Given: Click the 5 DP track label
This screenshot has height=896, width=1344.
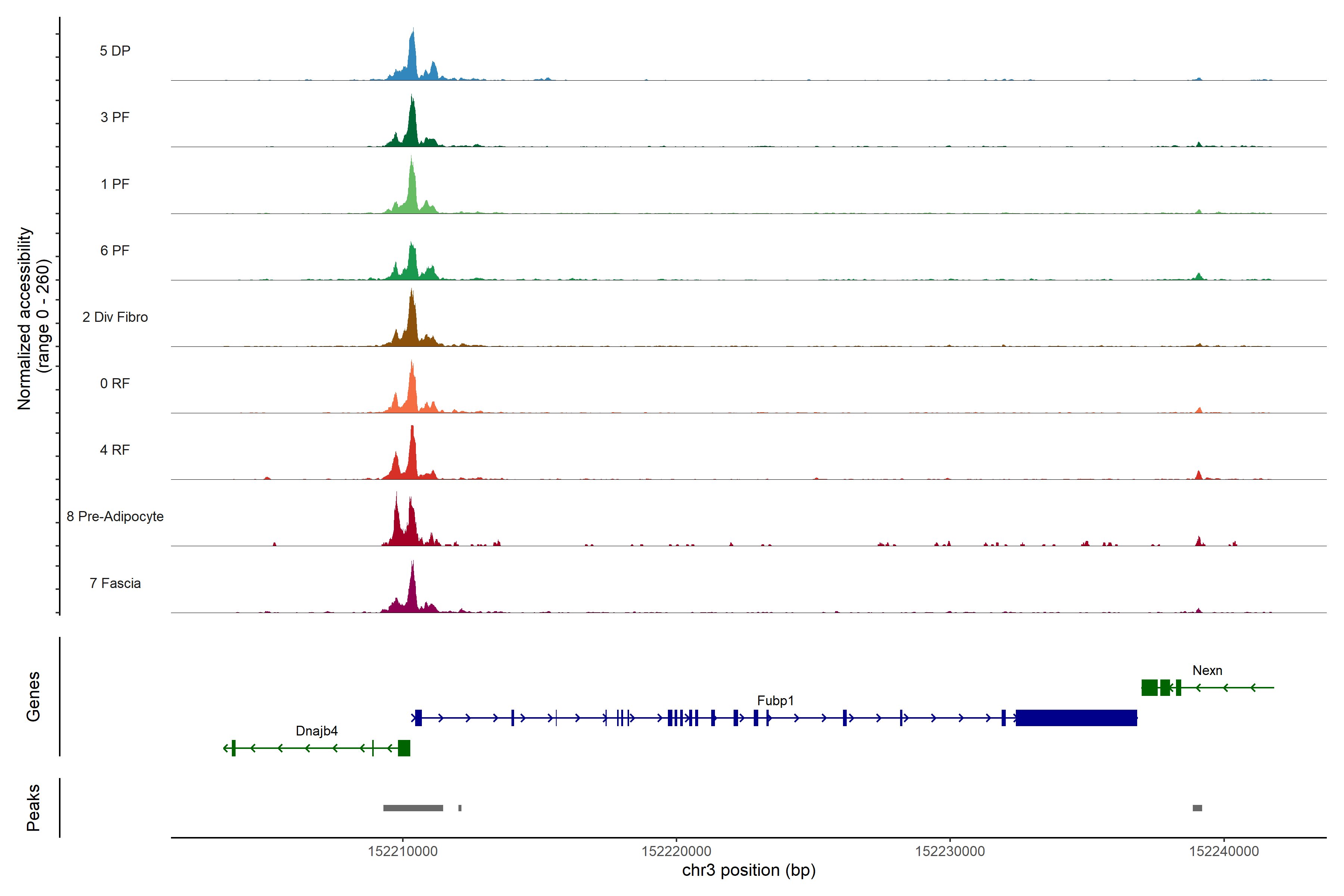Looking at the screenshot, I should pyautogui.click(x=115, y=51).
